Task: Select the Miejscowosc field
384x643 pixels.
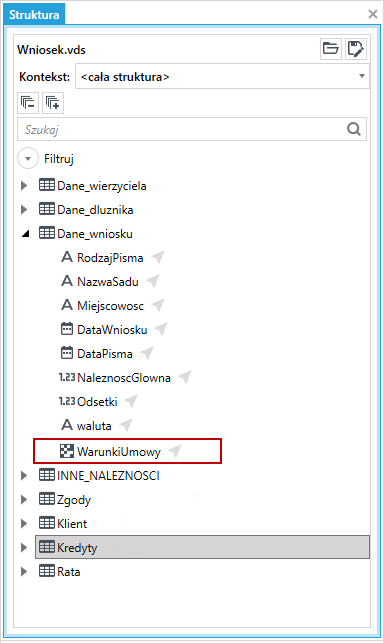Action: click(x=110, y=306)
